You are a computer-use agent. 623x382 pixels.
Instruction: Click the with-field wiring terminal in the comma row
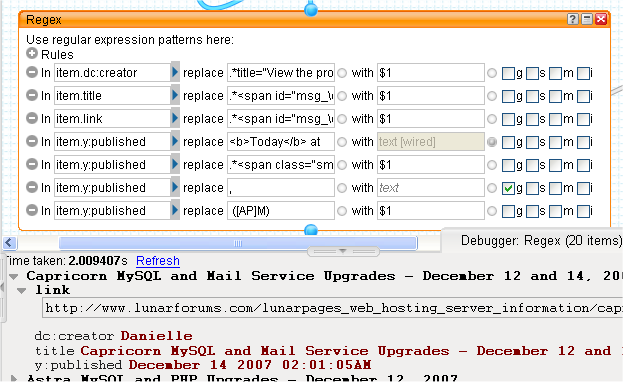click(492, 188)
